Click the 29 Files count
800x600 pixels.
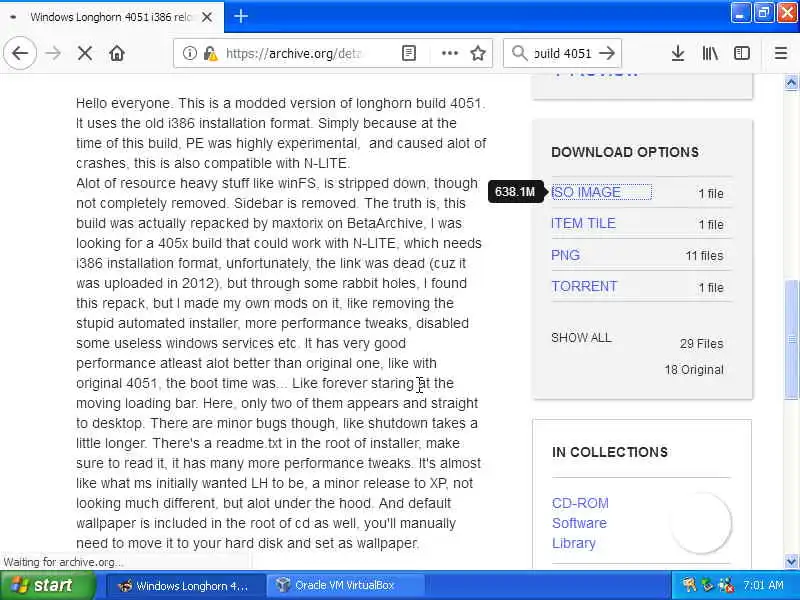click(x=702, y=344)
